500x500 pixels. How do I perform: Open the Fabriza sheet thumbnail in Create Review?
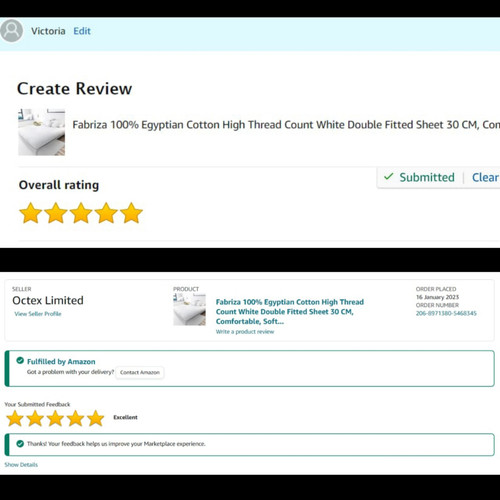[41, 132]
